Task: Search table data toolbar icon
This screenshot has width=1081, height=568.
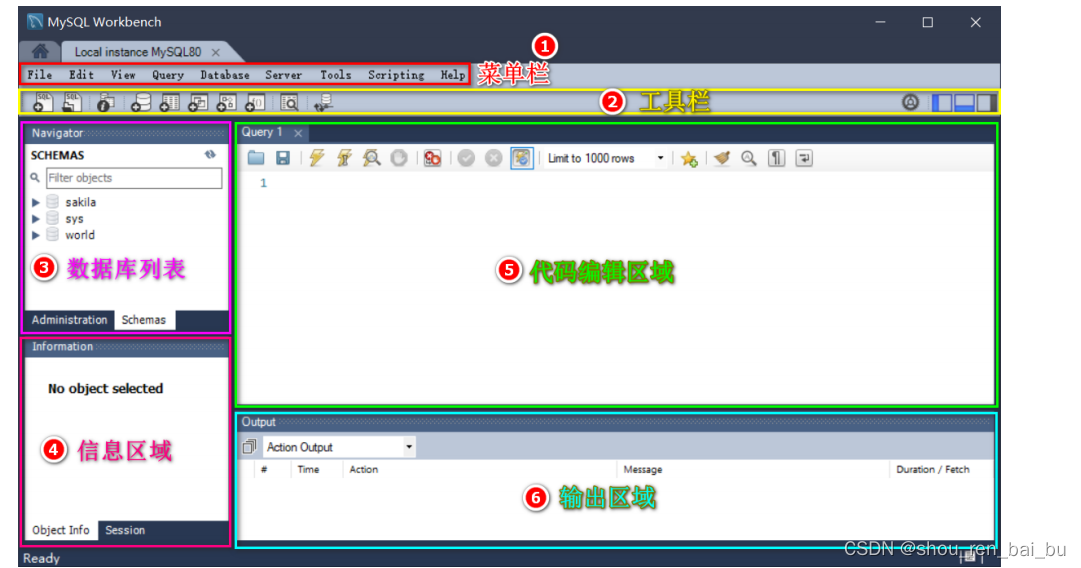Action: (x=290, y=103)
